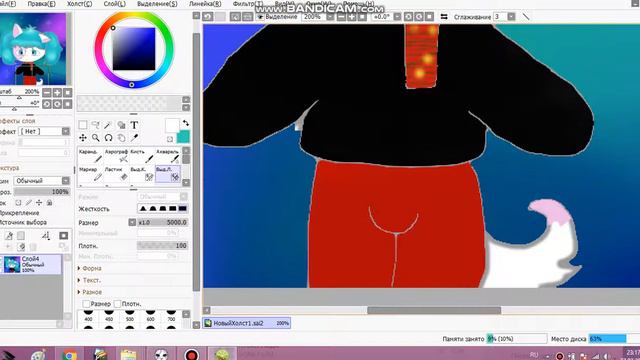Image resolution: width=640 pixels, height=360 pixels.
Task: Switch to the НовыйХолст1.sai2 document tab
Action: pos(247,323)
